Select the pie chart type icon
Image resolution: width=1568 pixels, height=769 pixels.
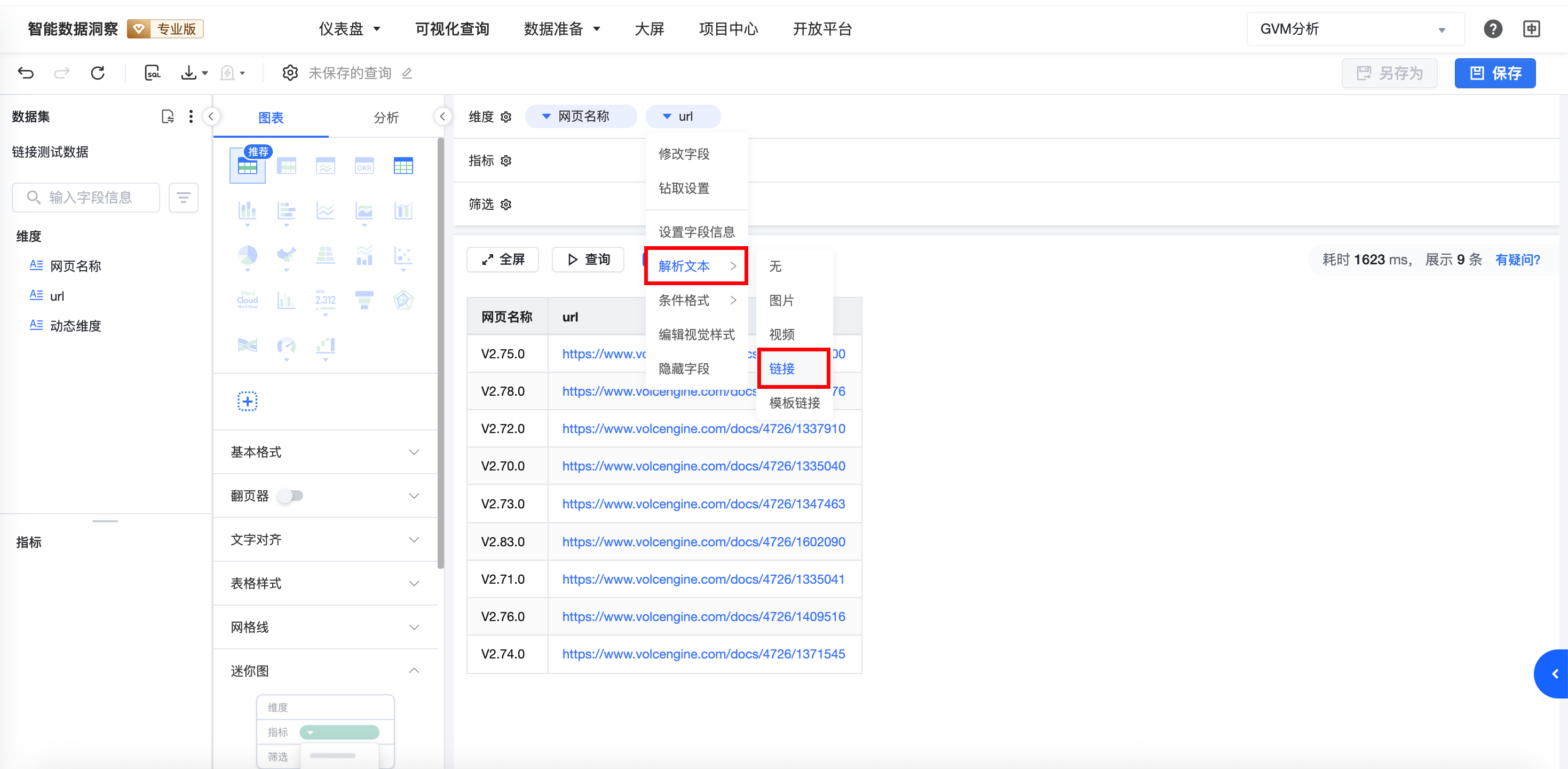(247, 256)
